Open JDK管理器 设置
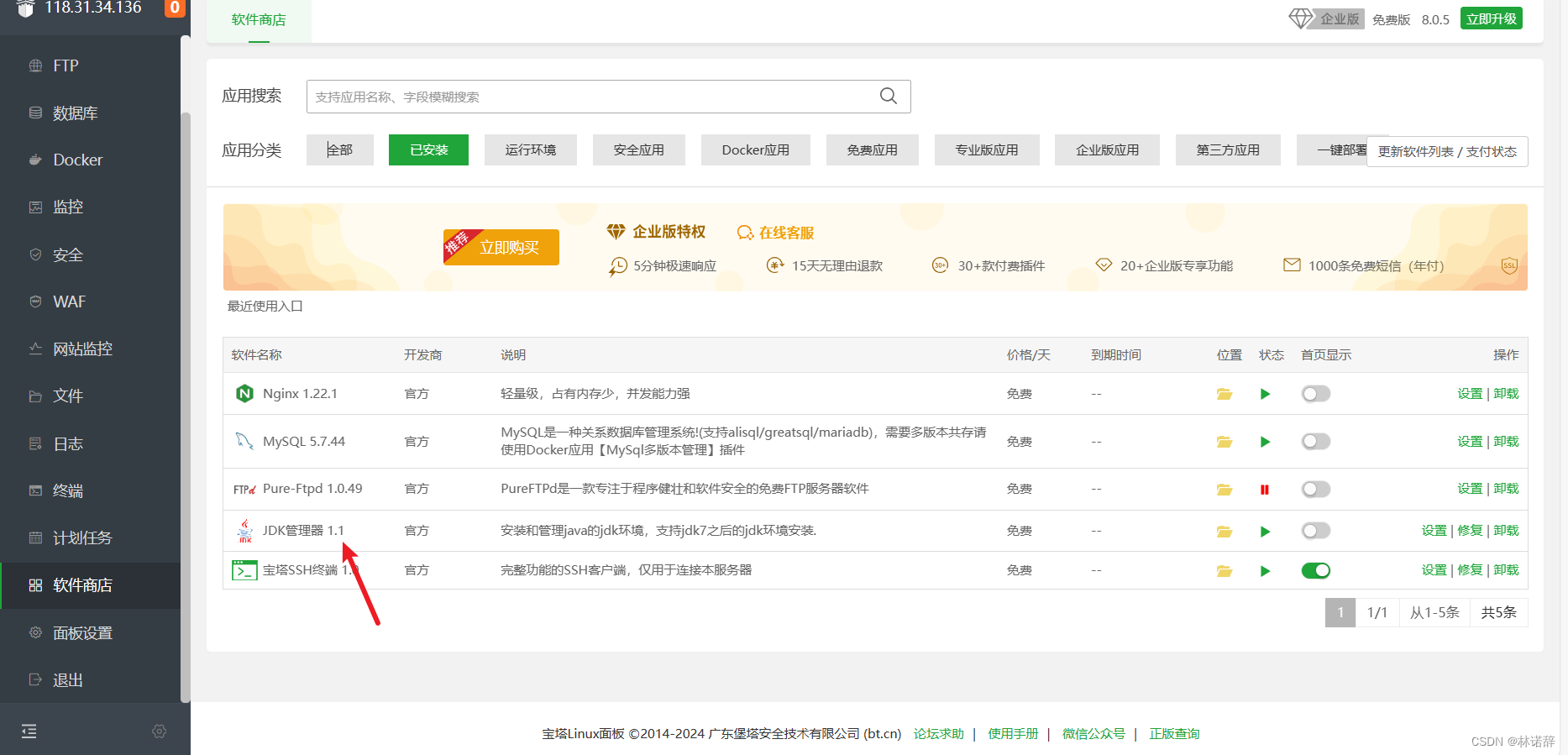 click(x=1434, y=530)
